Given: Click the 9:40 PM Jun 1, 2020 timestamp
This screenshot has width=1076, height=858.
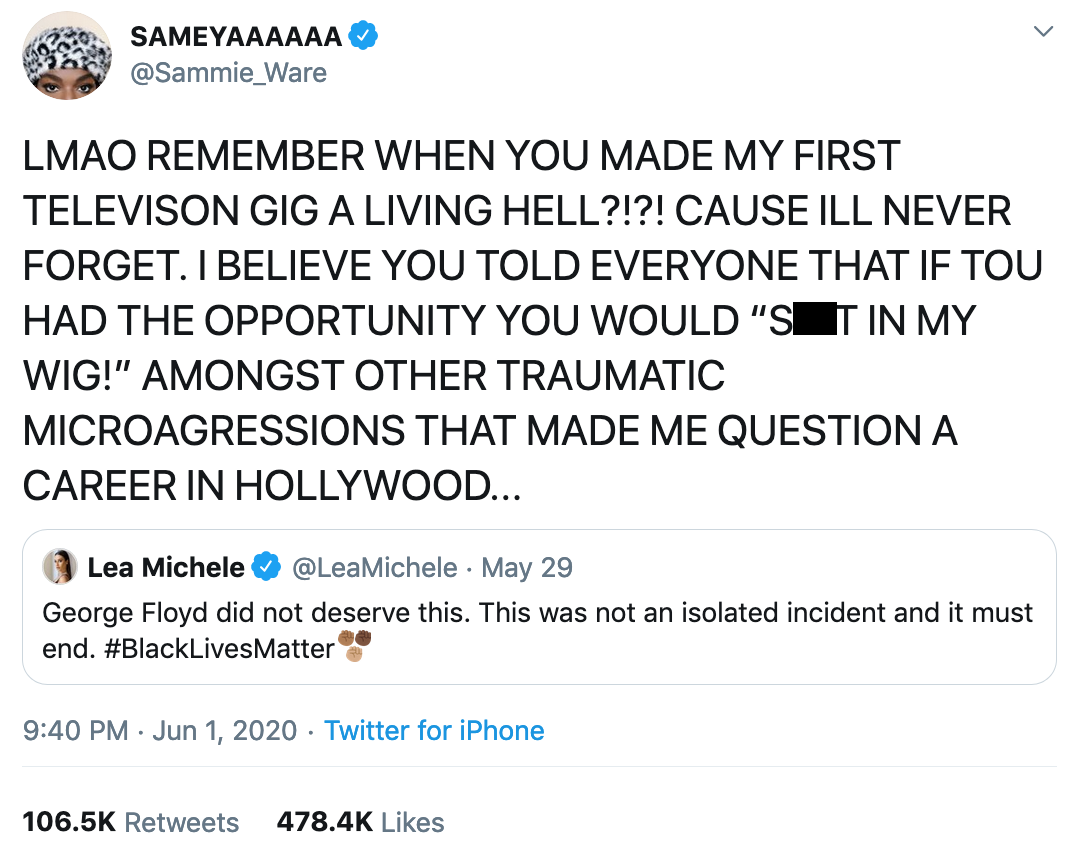Looking at the screenshot, I should 160,731.
